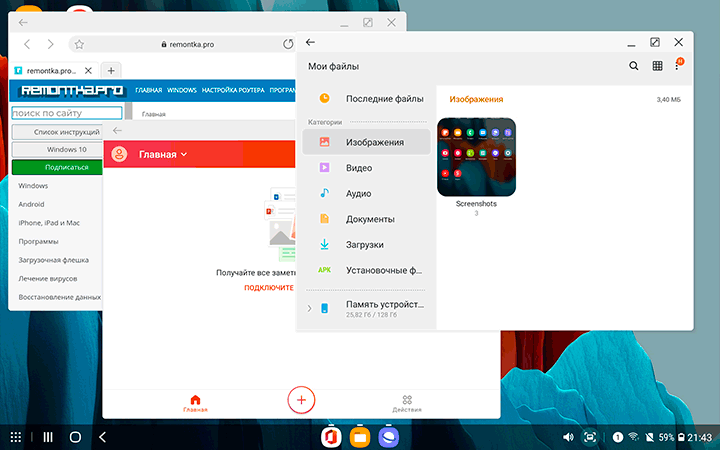Viewport: 720px width, 450px height.
Task: Open the Загрузочная флешка link
Action: click(53, 260)
